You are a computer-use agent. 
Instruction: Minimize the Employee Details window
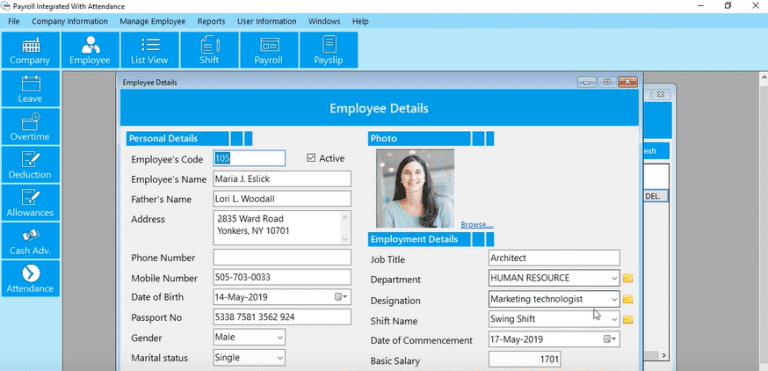coord(586,82)
